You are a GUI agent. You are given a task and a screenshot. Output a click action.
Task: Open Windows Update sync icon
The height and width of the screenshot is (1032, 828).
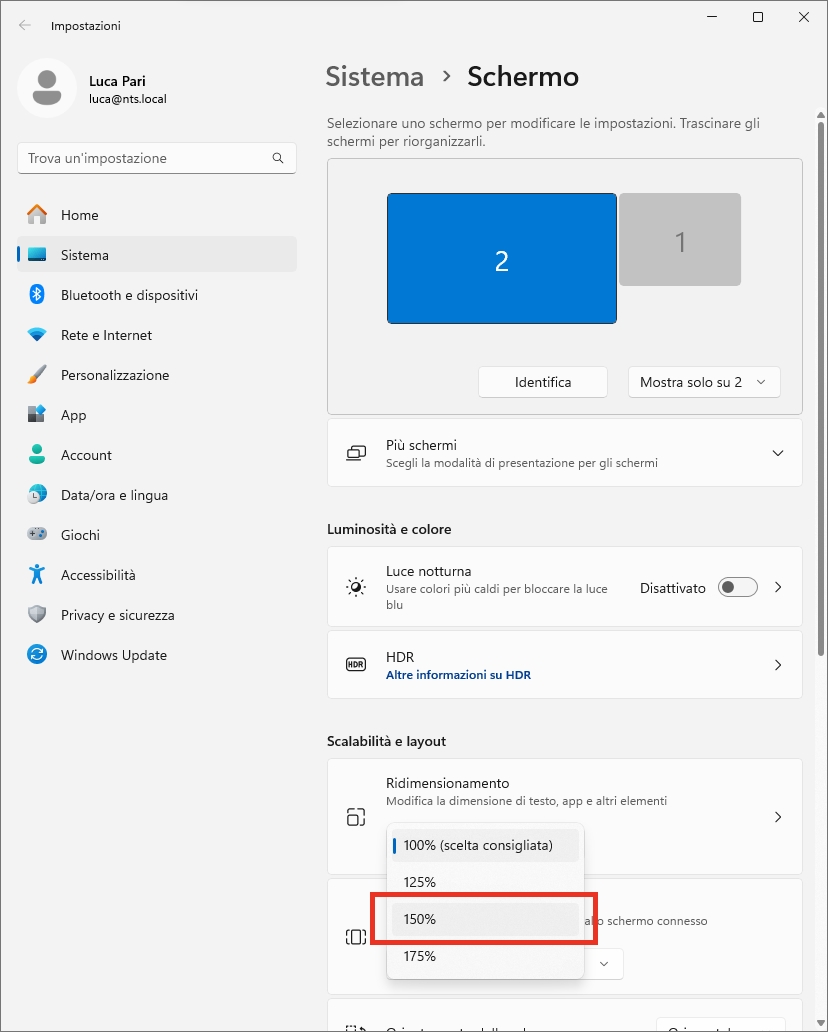pyautogui.click(x=37, y=655)
